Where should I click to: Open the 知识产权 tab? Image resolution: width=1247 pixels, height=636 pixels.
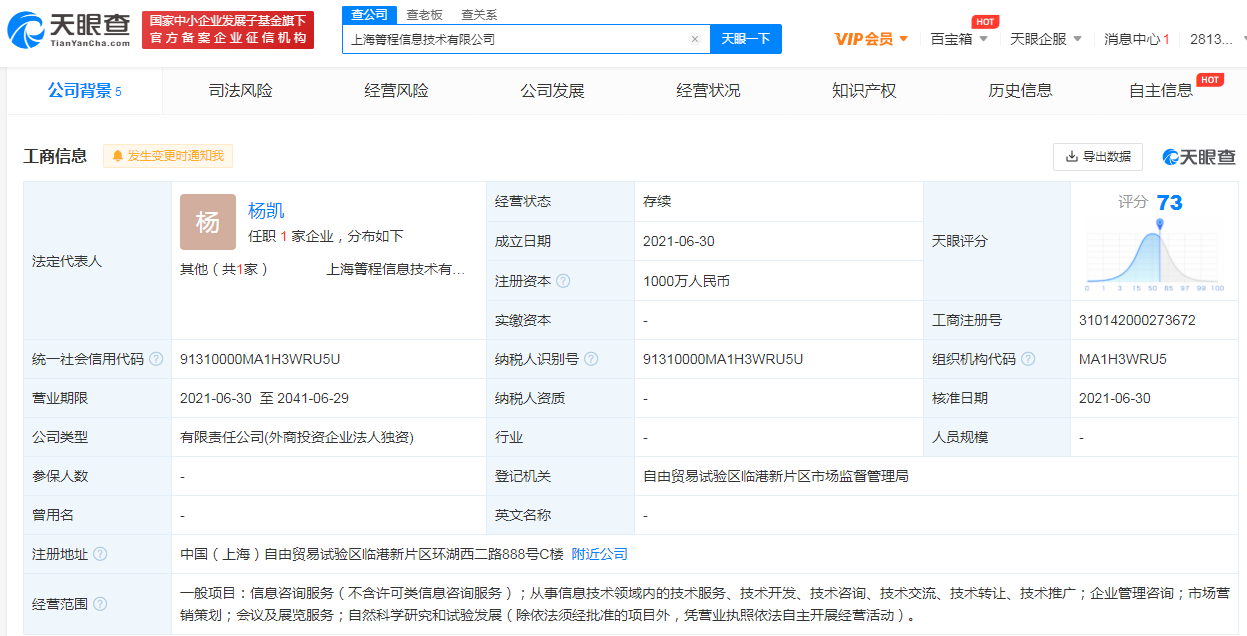864,91
